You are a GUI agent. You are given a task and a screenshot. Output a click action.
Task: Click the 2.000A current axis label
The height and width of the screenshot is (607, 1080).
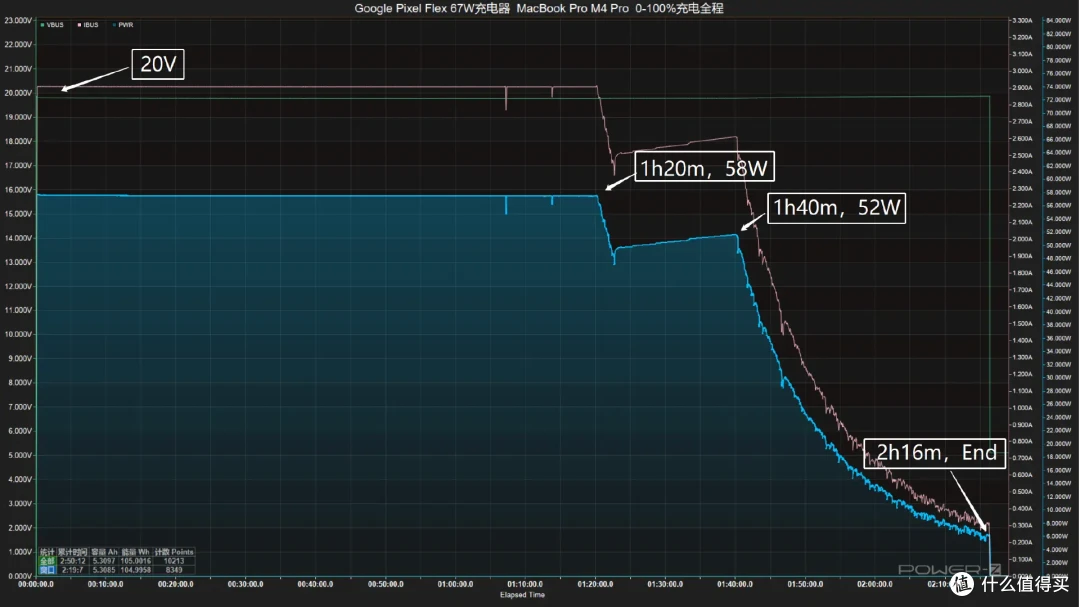[x=1022, y=240]
